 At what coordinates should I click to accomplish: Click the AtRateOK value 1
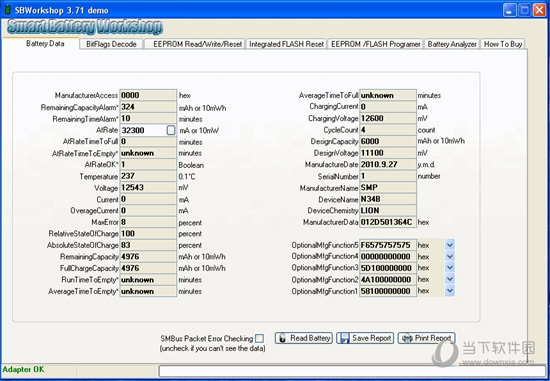(x=148, y=165)
